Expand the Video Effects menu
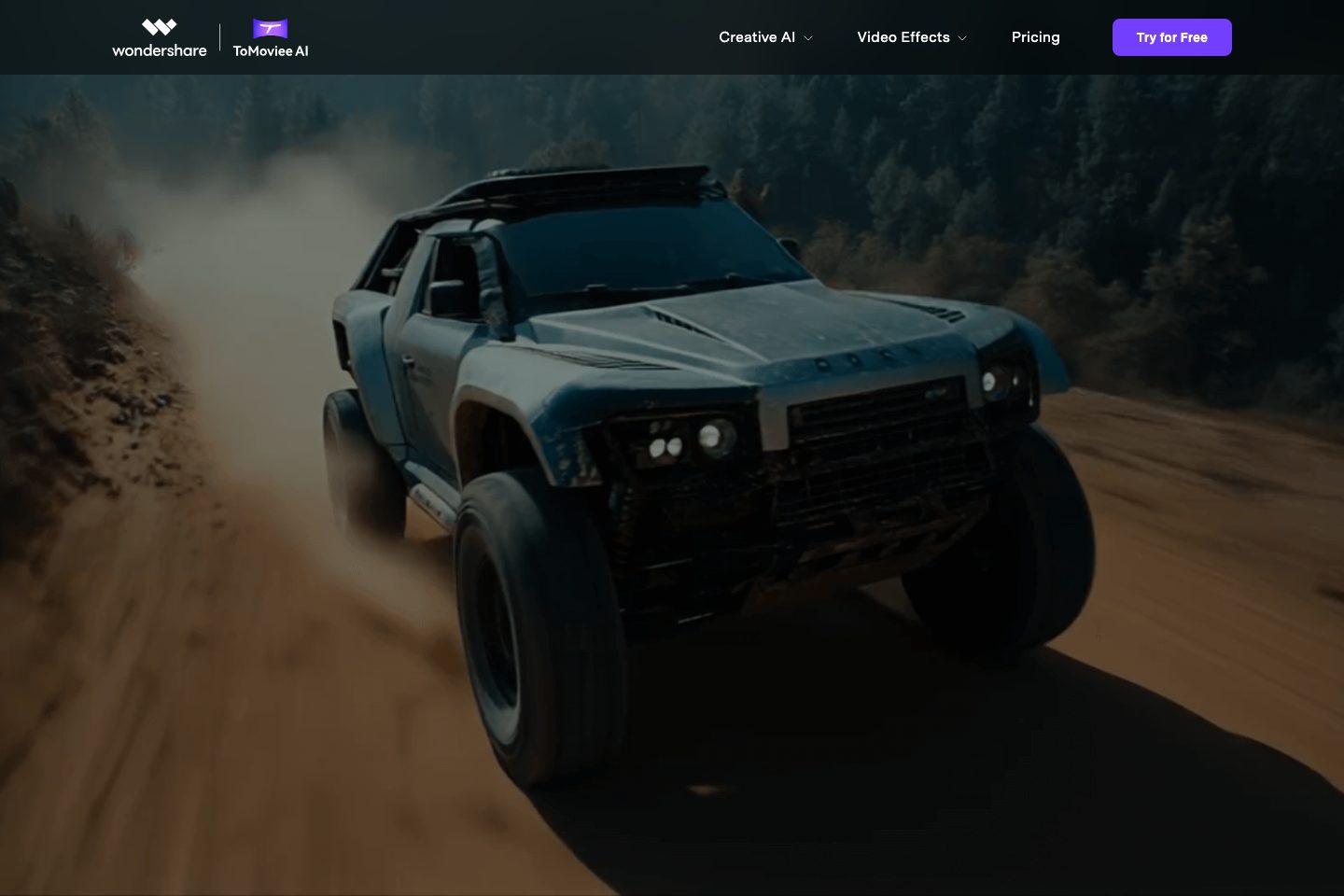 pyautogui.click(x=912, y=37)
